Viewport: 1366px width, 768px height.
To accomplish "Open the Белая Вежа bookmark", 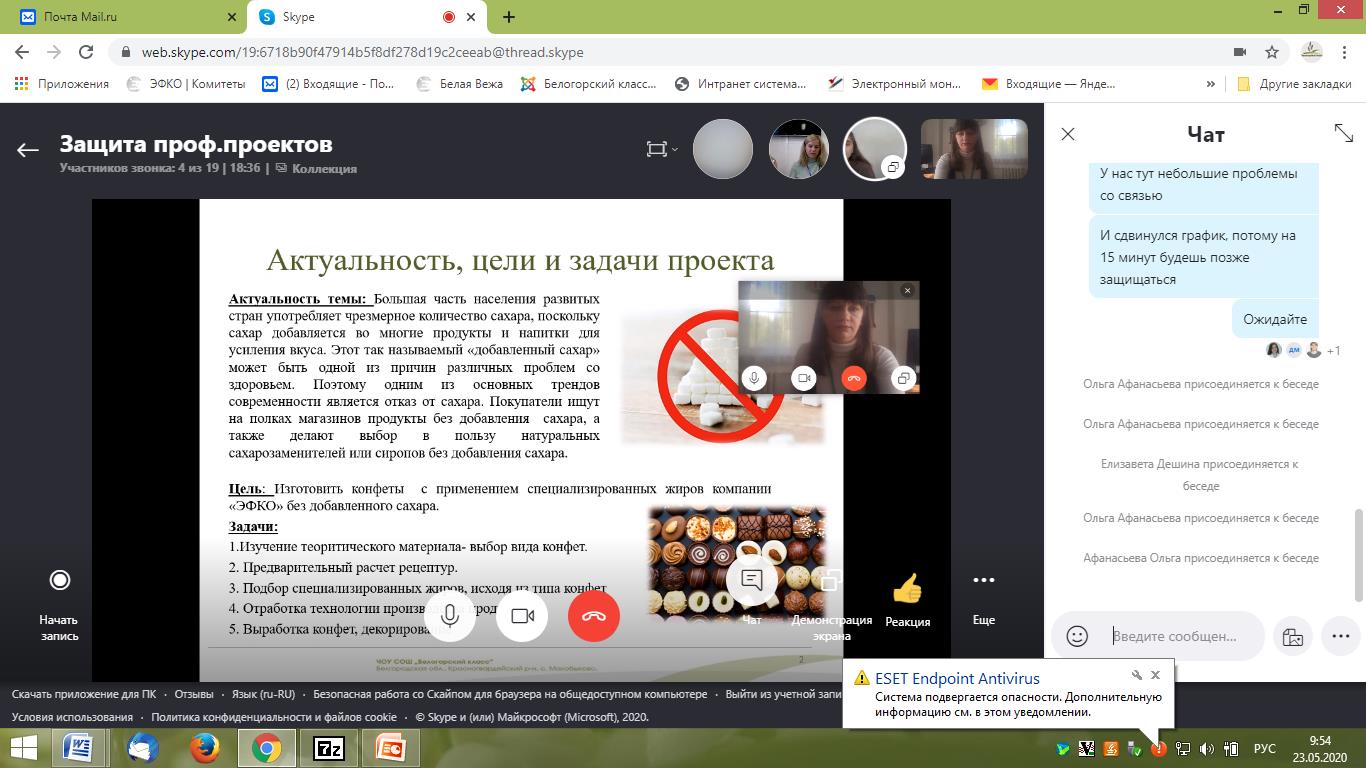I will (470, 84).
